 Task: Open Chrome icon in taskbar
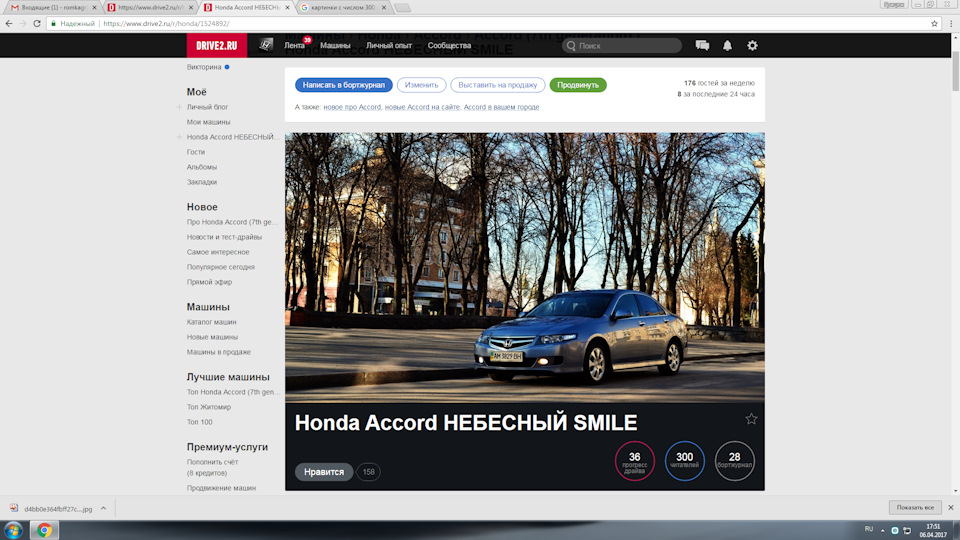tap(44, 530)
